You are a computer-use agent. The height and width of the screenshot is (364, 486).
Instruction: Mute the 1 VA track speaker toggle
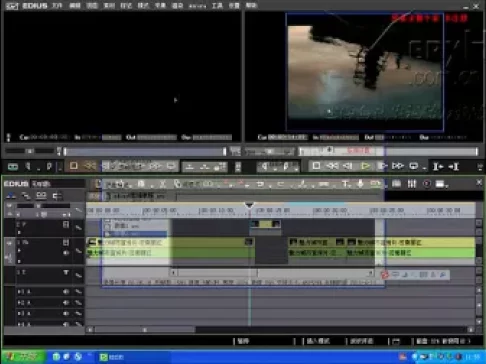point(66,253)
